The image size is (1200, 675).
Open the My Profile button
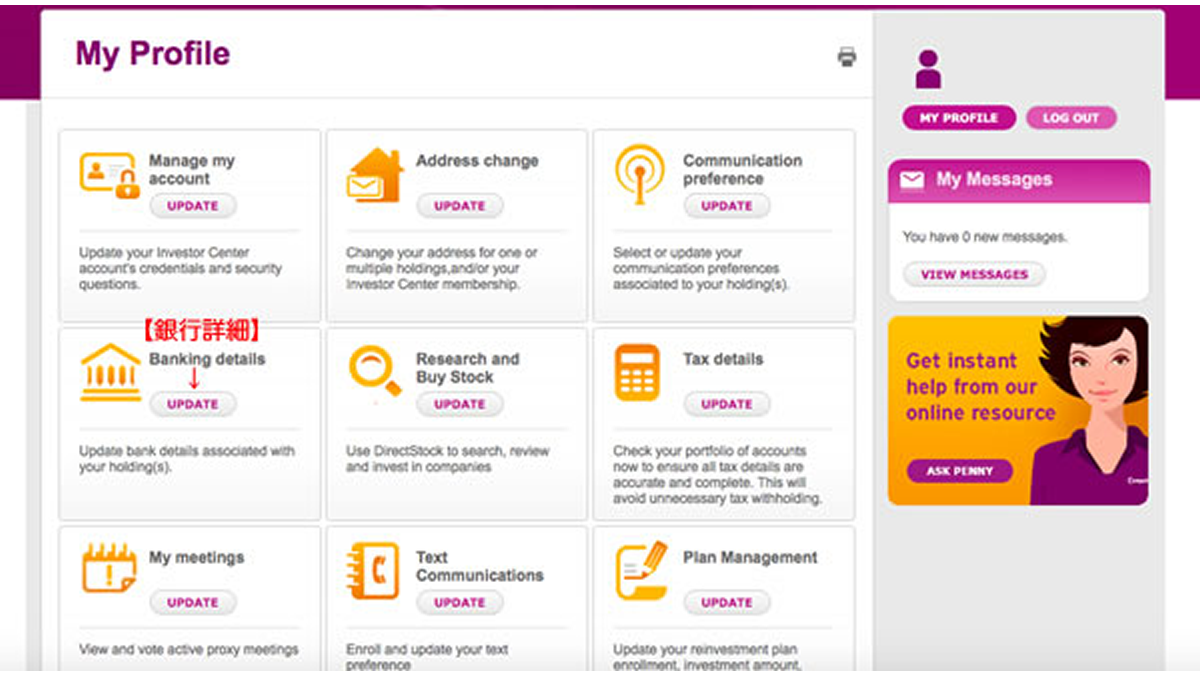[958, 118]
